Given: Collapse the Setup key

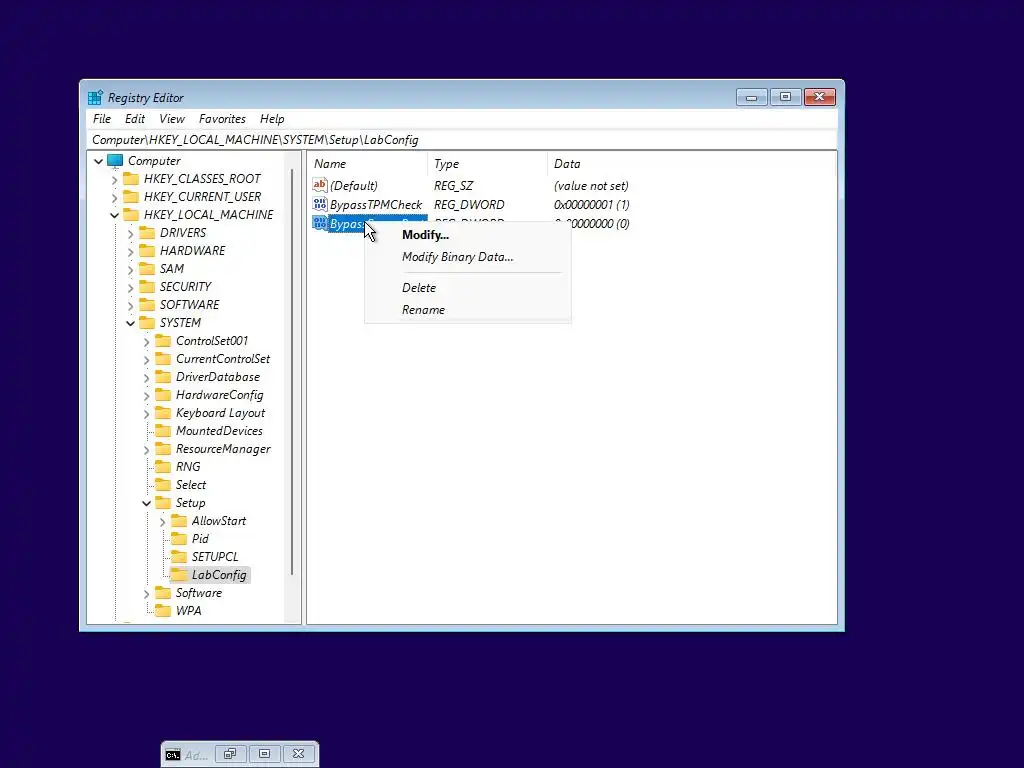Looking at the screenshot, I should (x=146, y=503).
